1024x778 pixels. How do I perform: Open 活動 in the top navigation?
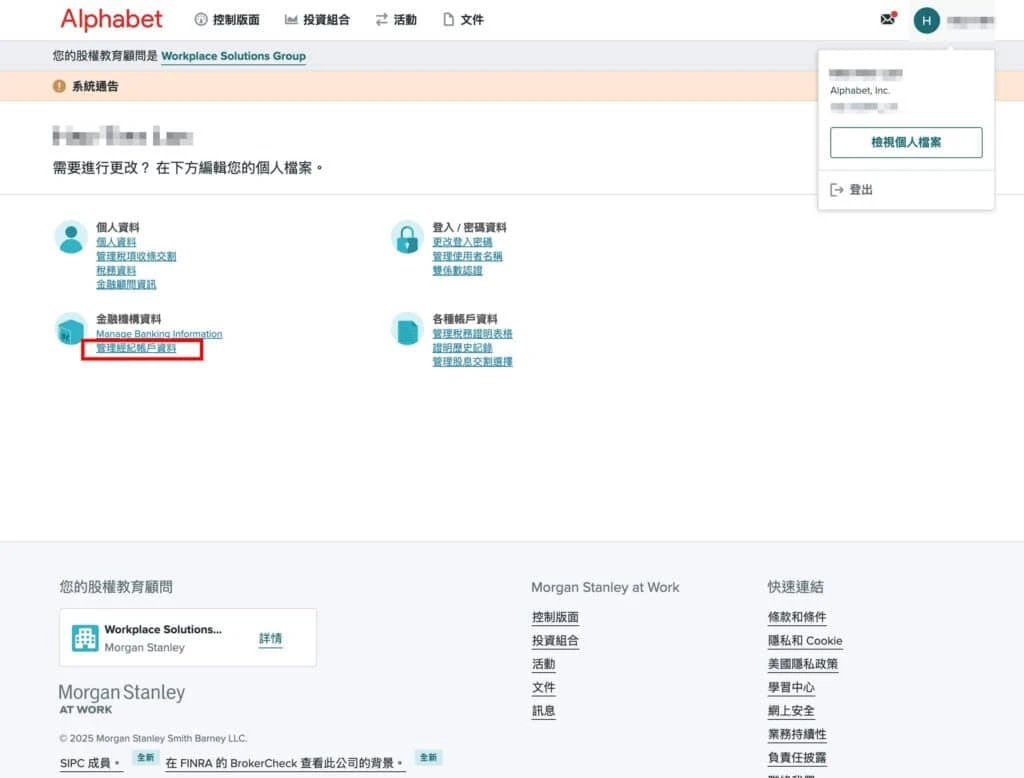[x=396, y=20]
